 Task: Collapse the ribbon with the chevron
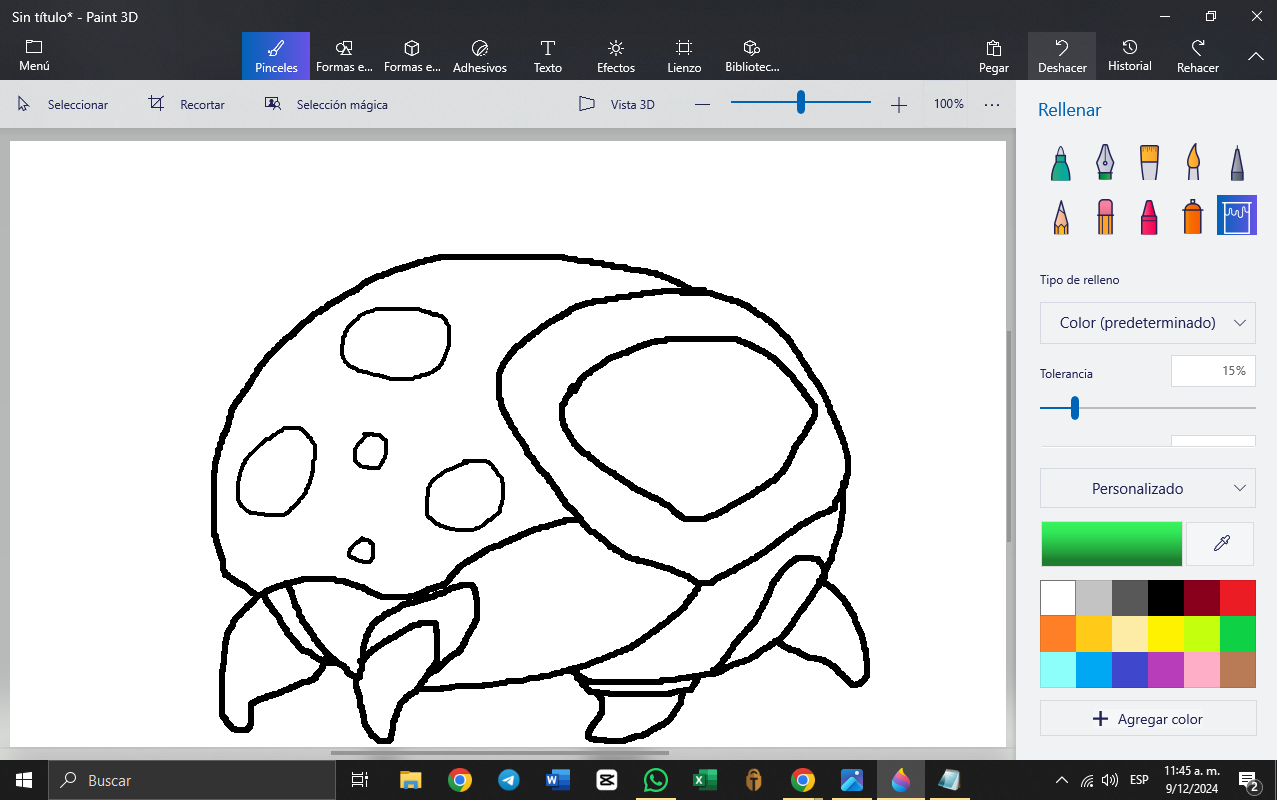coord(1256,57)
